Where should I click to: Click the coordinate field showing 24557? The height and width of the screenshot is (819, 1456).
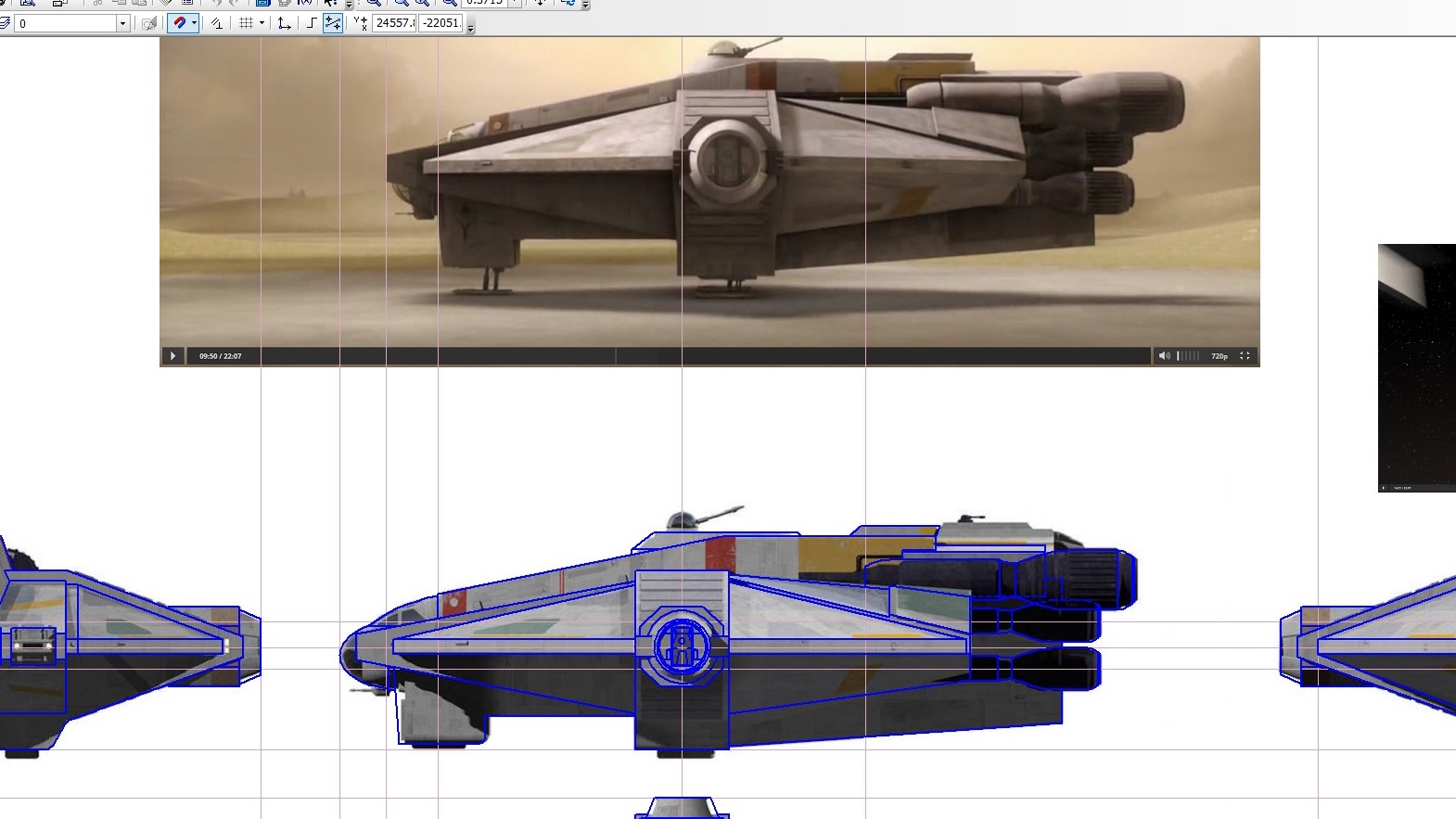tap(394, 23)
